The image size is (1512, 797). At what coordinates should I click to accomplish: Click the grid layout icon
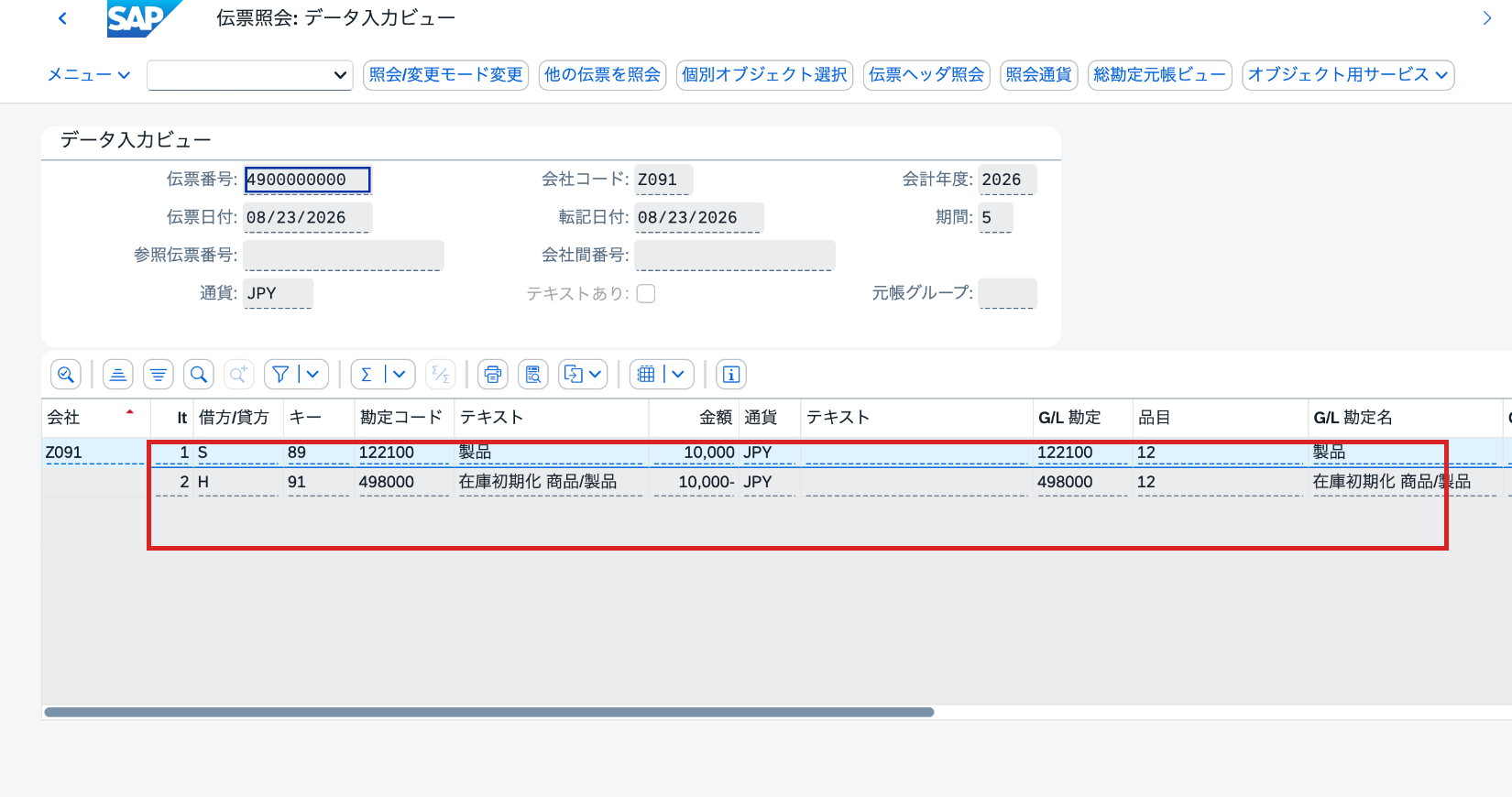[x=646, y=374]
